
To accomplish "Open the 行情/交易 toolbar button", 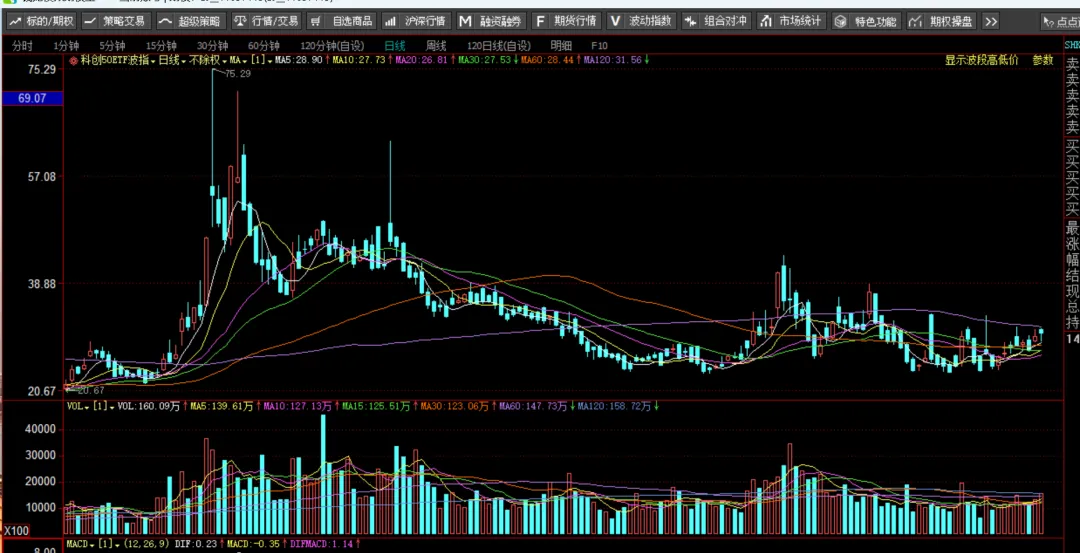I will tap(266, 21).
